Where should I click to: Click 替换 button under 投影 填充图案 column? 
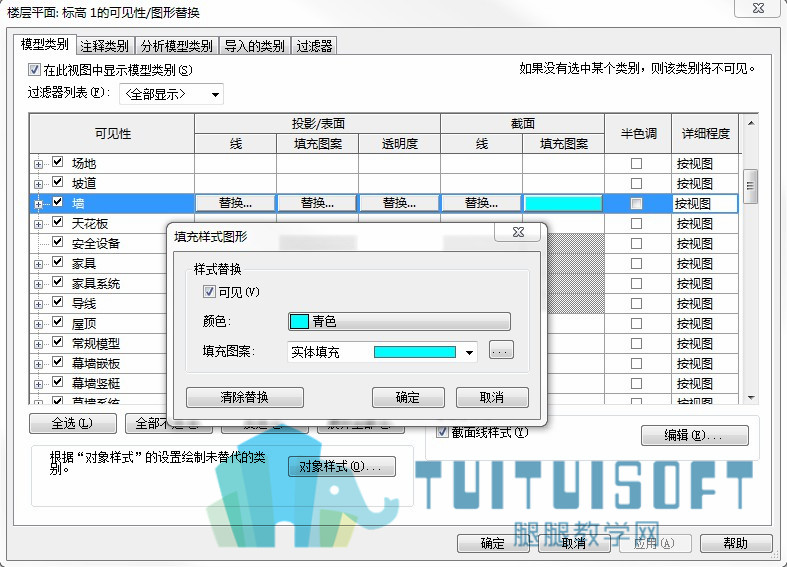317,203
